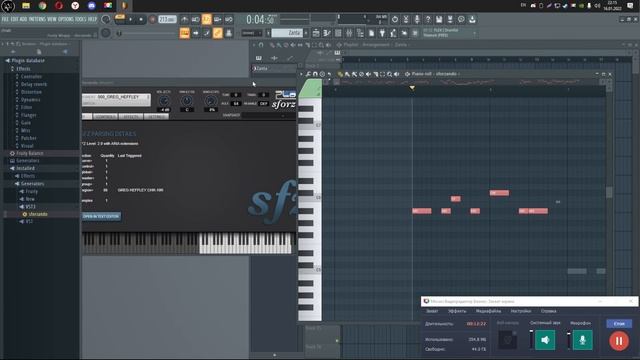This screenshot has width=640, height=360.
Task: Click the help question-mark icon
Action: [x=428, y=19]
